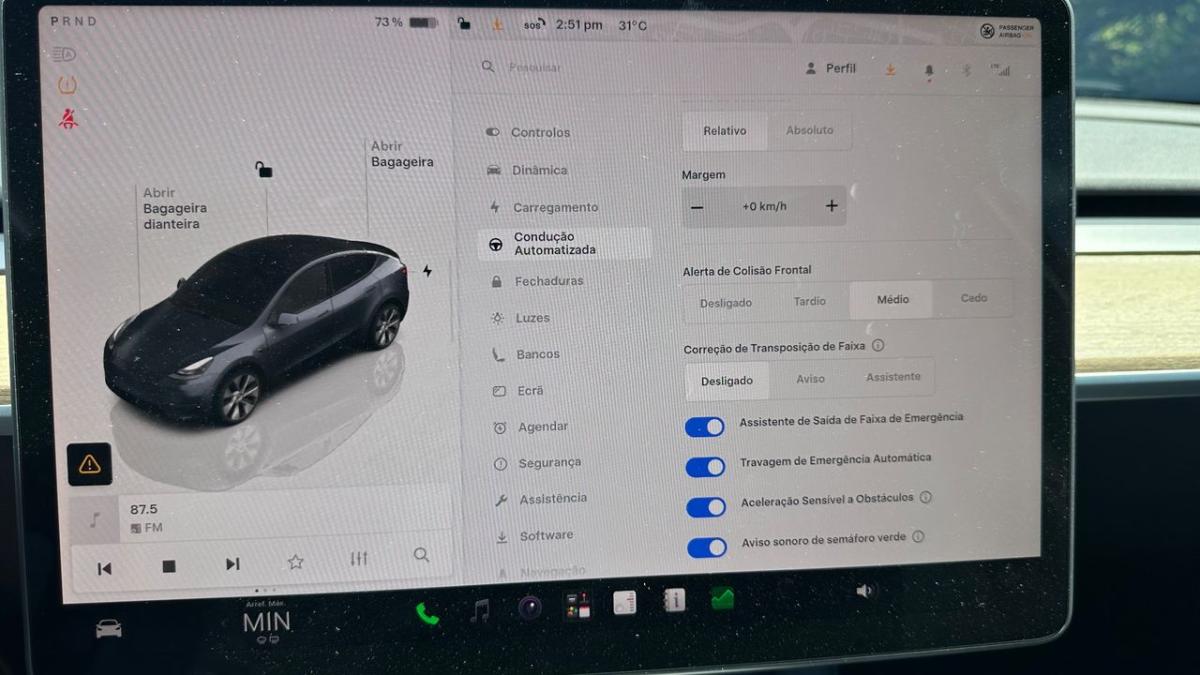
Task: Tap the status bar lock icon
Action: (464, 23)
